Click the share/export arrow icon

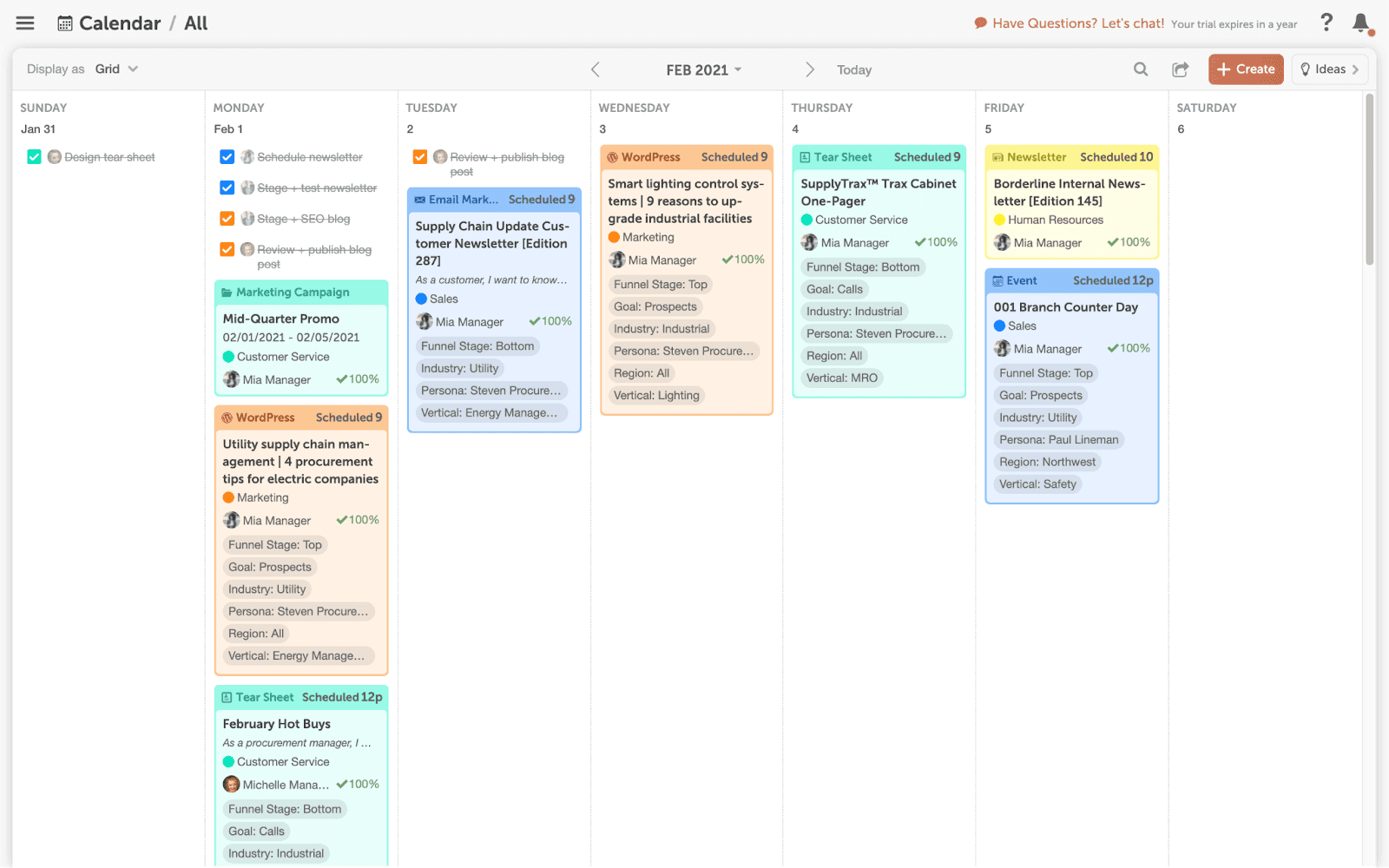pos(1180,69)
